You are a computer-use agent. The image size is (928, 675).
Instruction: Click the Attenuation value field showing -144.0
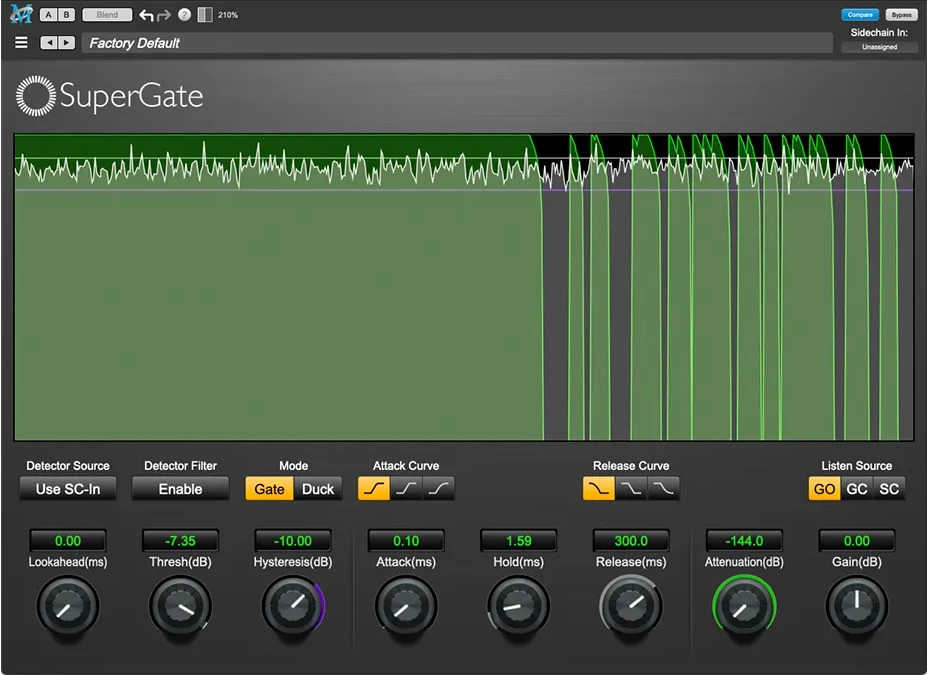coord(744,541)
